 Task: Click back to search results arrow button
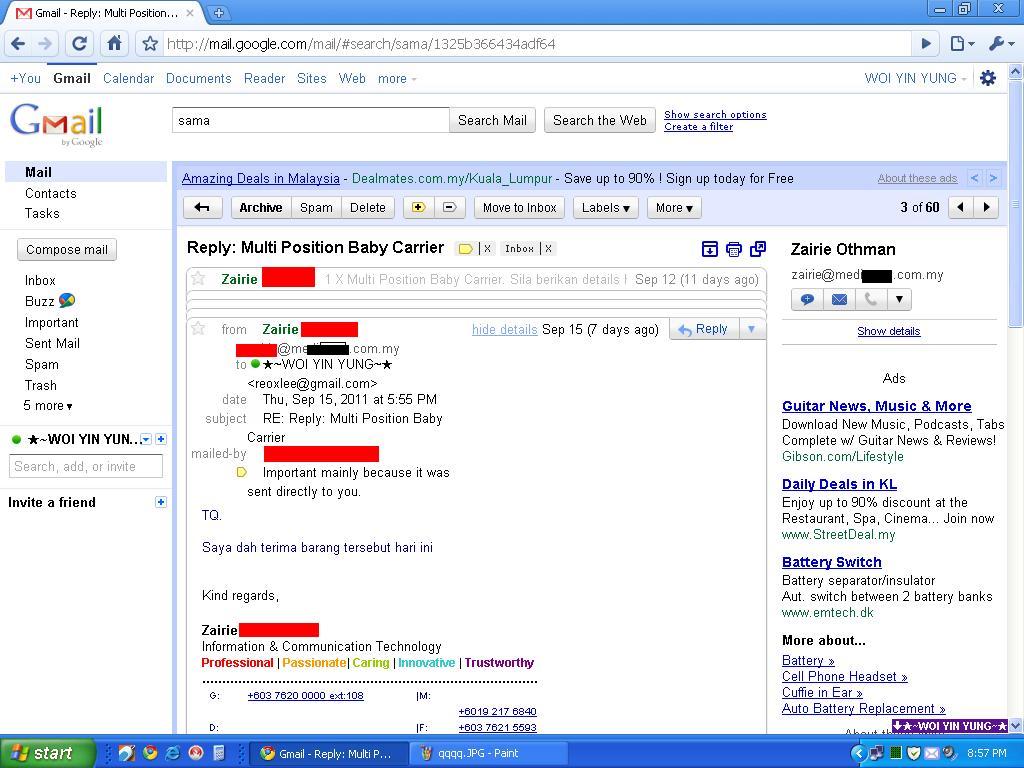[202, 208]
